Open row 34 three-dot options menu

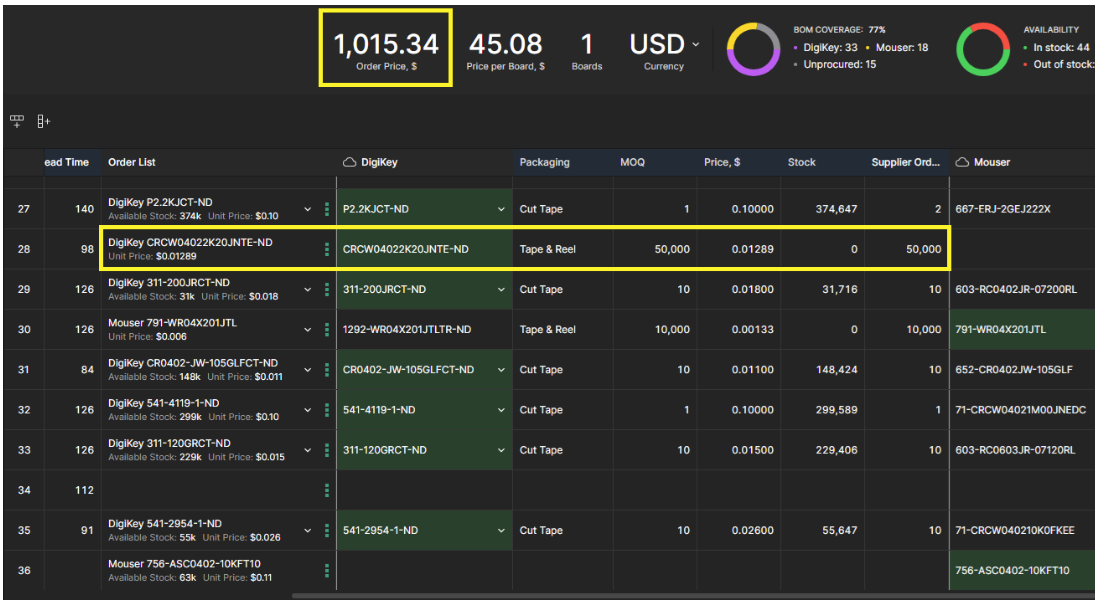pyautogui.click(x=326, y=490)
